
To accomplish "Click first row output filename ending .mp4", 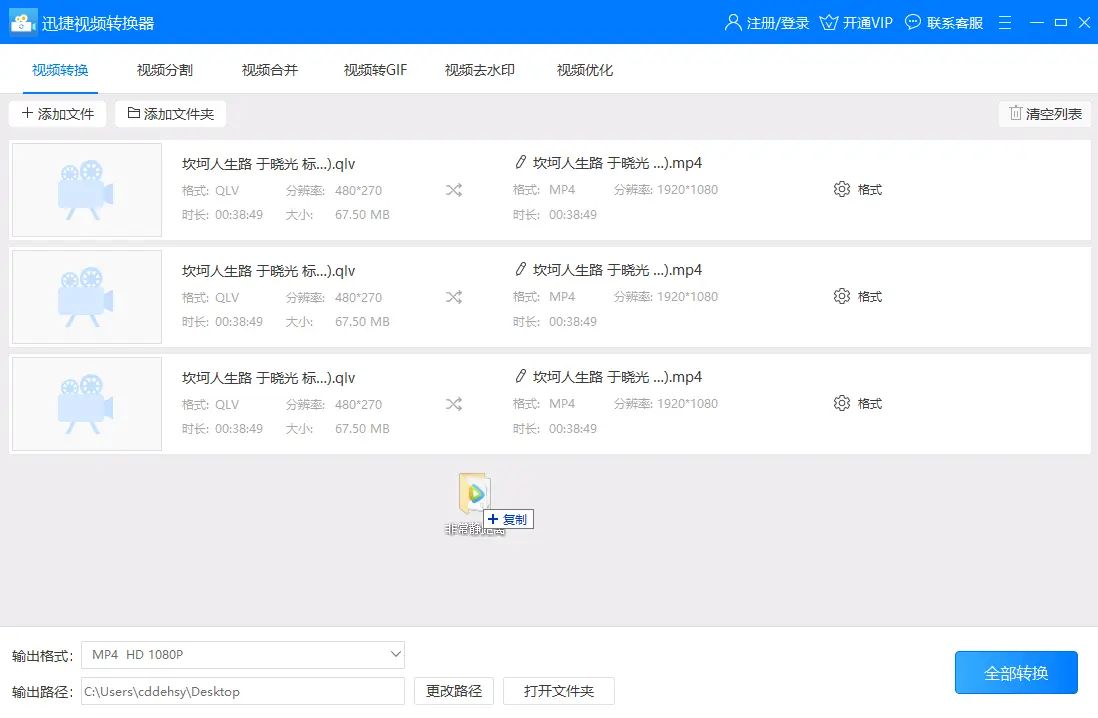I will tap(617, 163).
